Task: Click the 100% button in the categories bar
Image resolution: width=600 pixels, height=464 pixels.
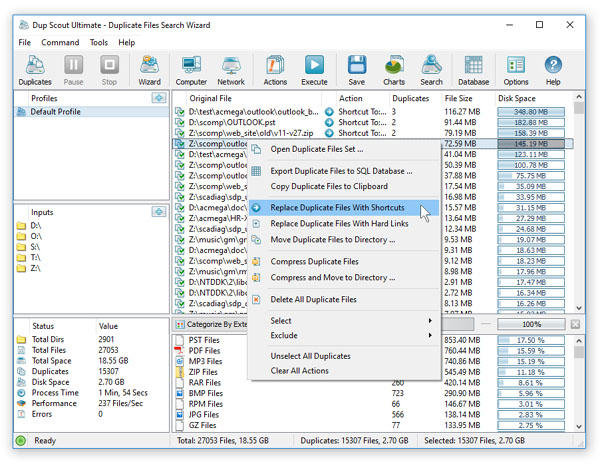Action: pyautogui.click(x=532, y=325)
